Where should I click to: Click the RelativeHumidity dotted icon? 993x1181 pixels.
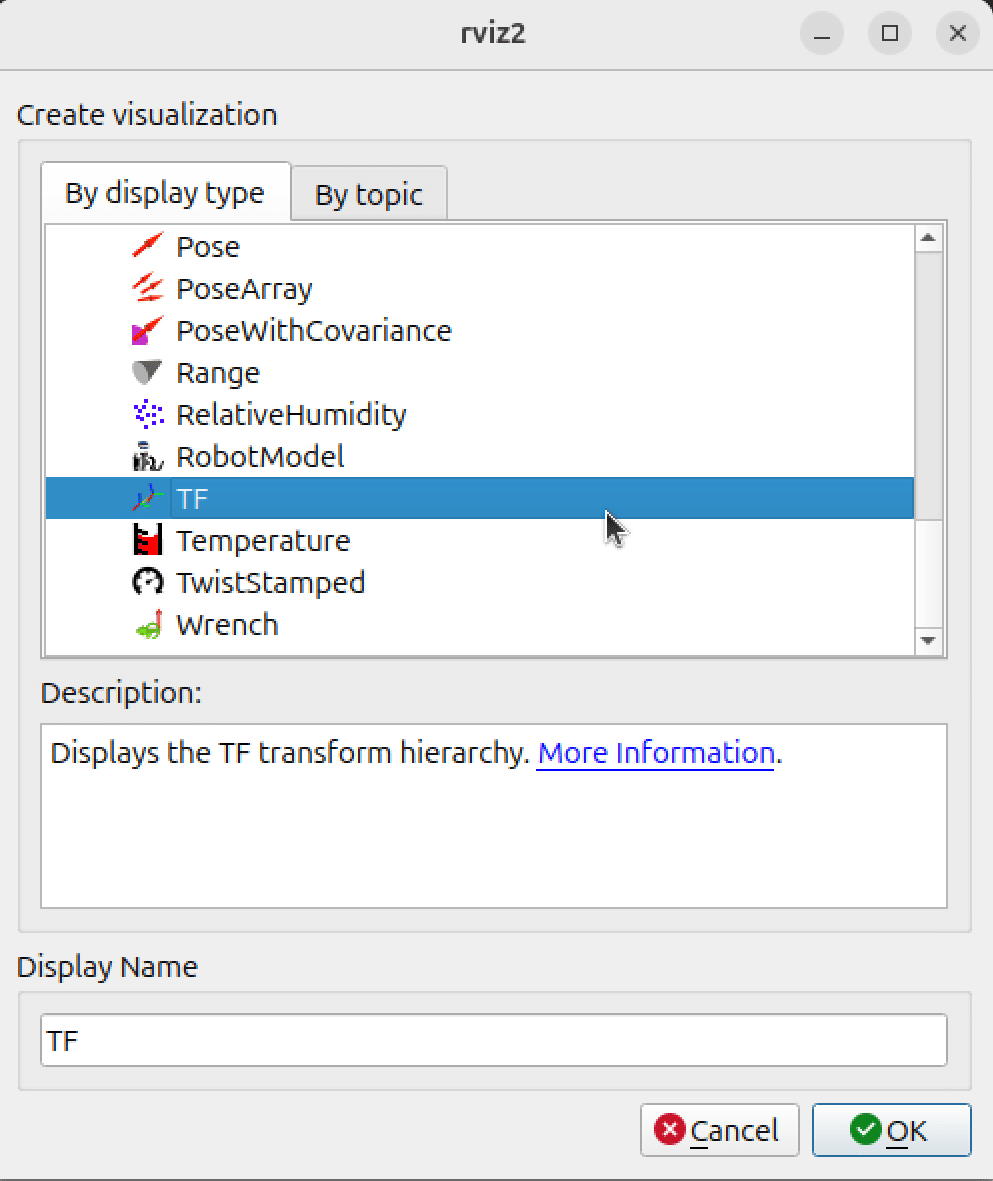[x=148, y=414]
